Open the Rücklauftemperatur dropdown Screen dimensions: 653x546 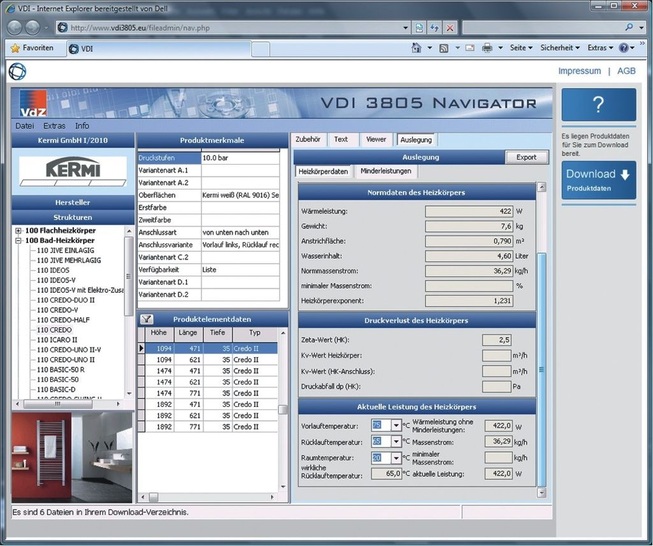coord(396,441)
